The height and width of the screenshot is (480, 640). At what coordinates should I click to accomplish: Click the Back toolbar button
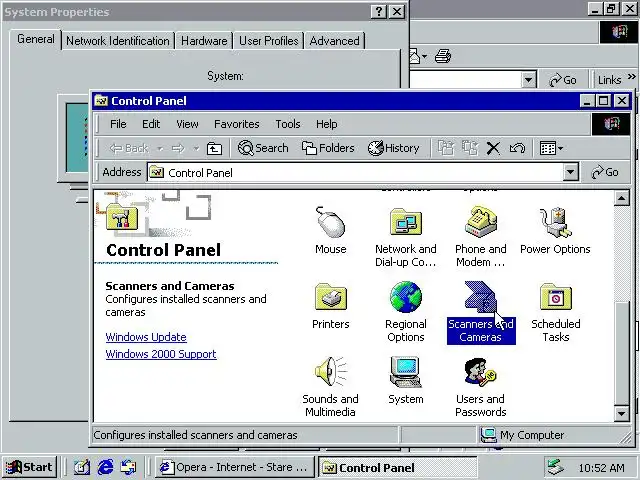click(x=129, y=148)
